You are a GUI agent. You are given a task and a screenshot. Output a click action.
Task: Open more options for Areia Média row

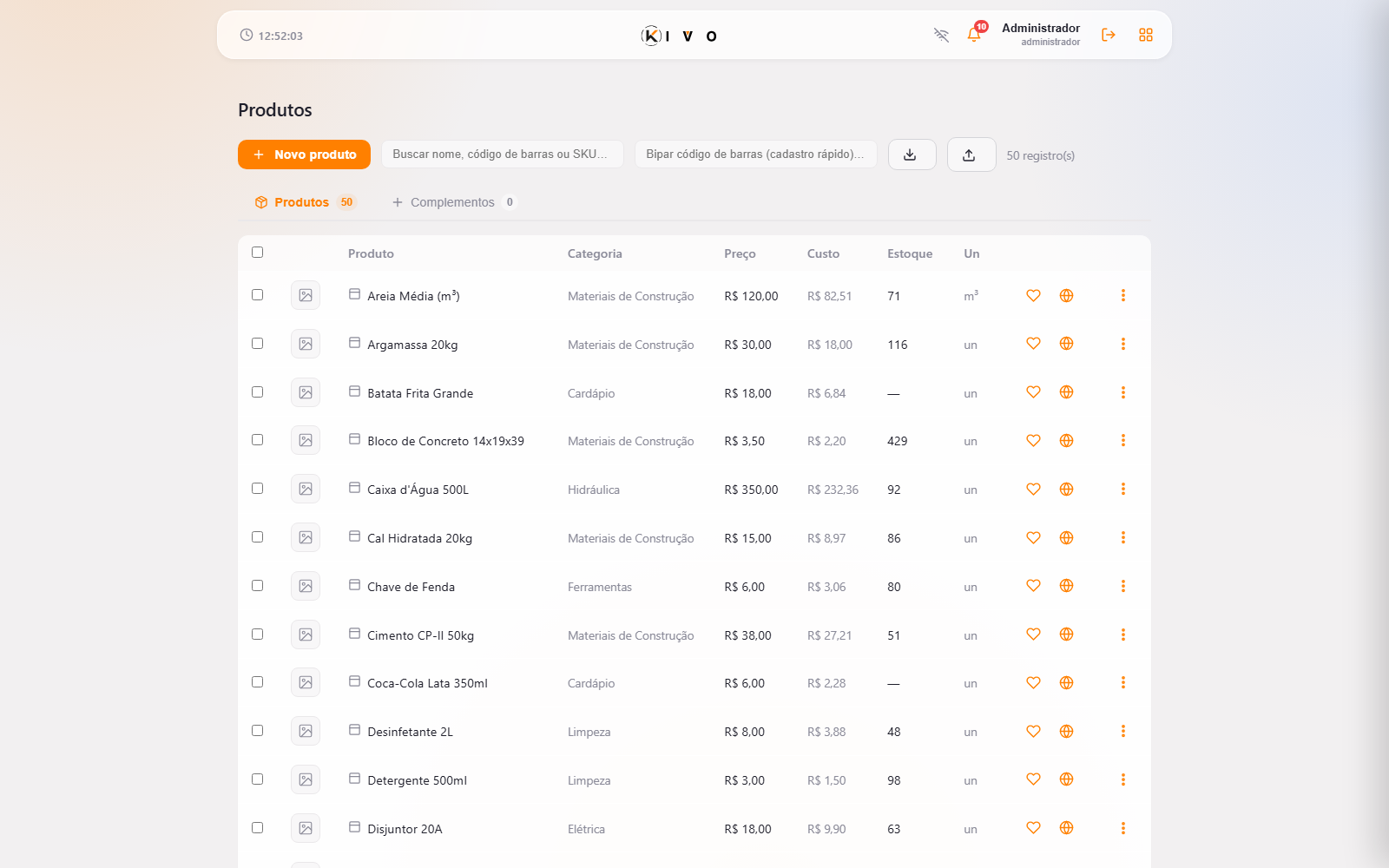[x=1122, y=296]
